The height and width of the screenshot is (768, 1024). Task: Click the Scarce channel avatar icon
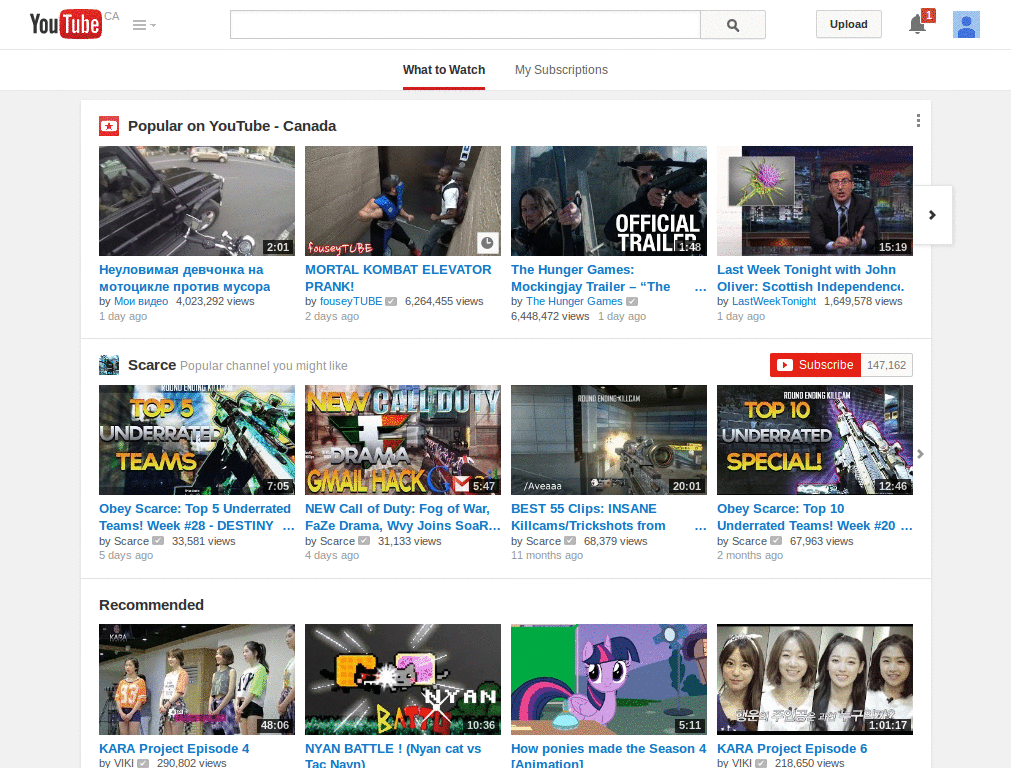109,365
